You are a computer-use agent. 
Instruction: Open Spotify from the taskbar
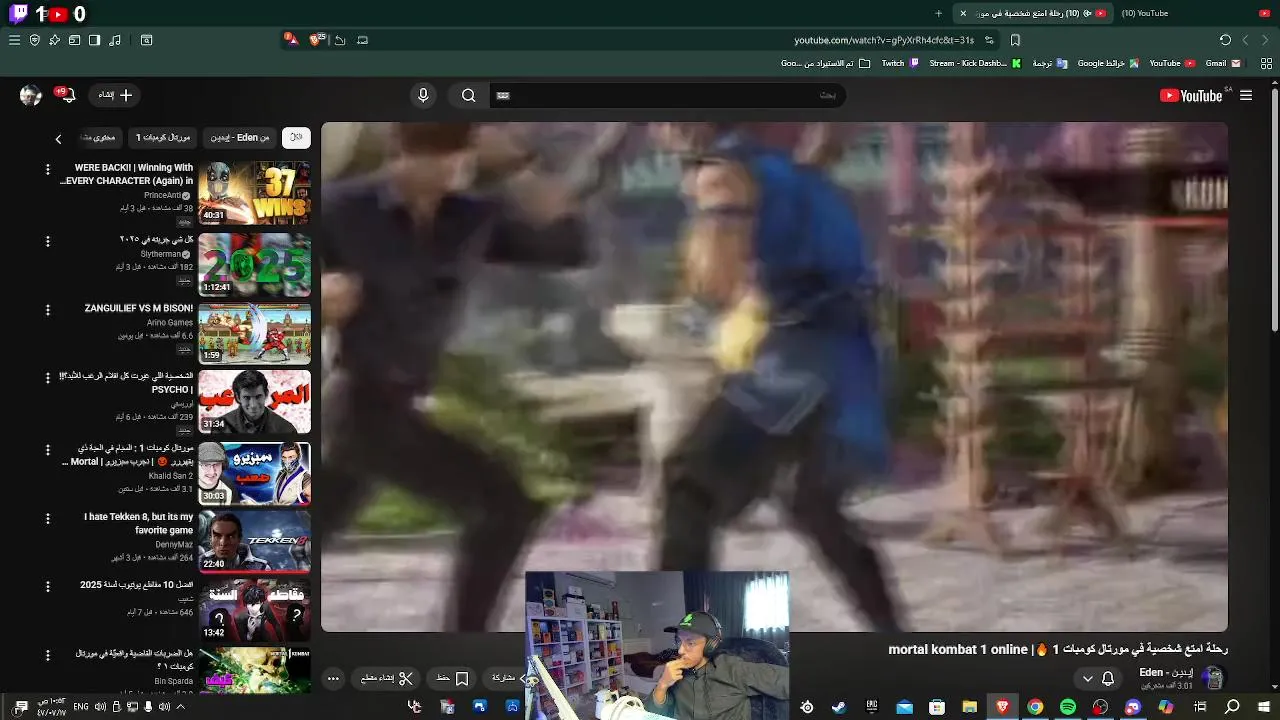(x=1067, y=707)
